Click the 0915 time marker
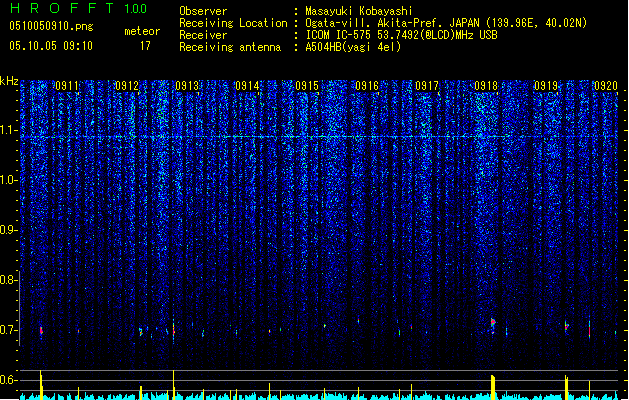This screenshot has width=629, height=400. tap(307, 86)
